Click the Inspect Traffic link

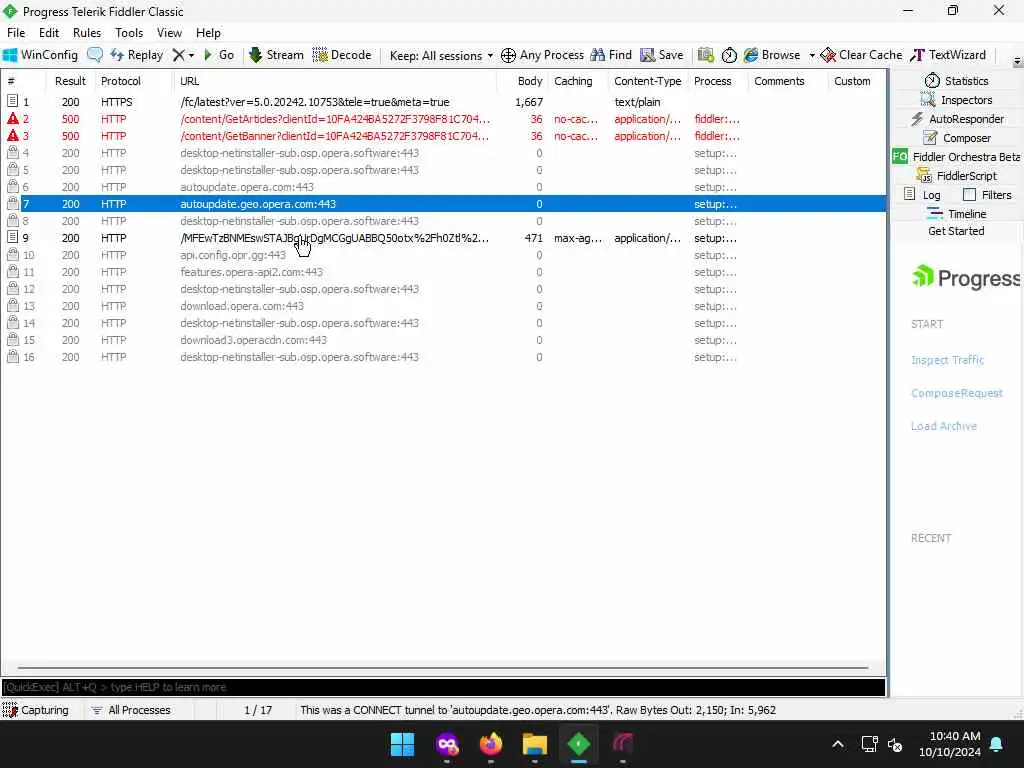[x=948, y=360]
